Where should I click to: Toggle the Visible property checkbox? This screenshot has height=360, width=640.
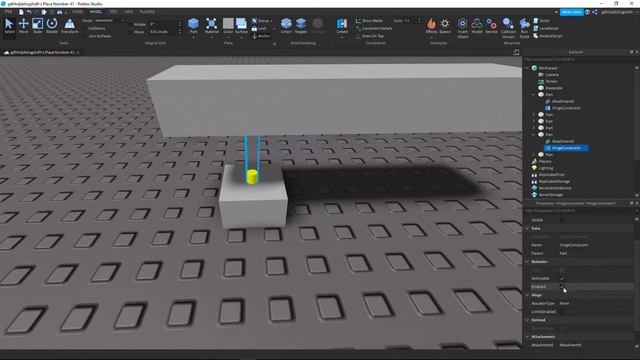coord(562,220)
